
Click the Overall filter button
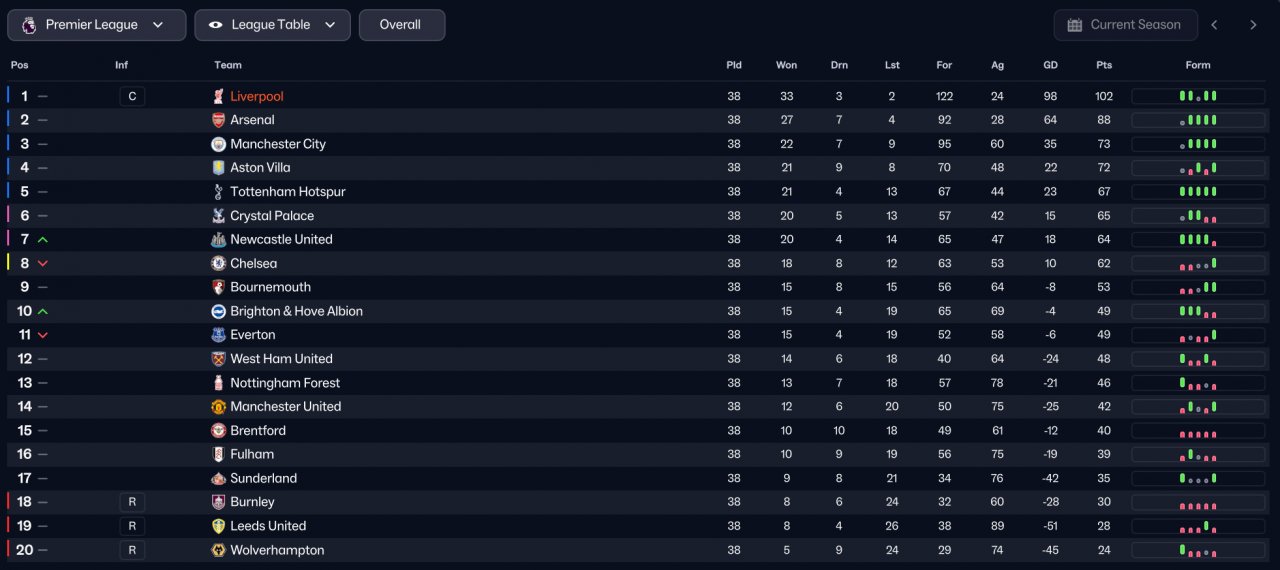(x=401, y=25)
